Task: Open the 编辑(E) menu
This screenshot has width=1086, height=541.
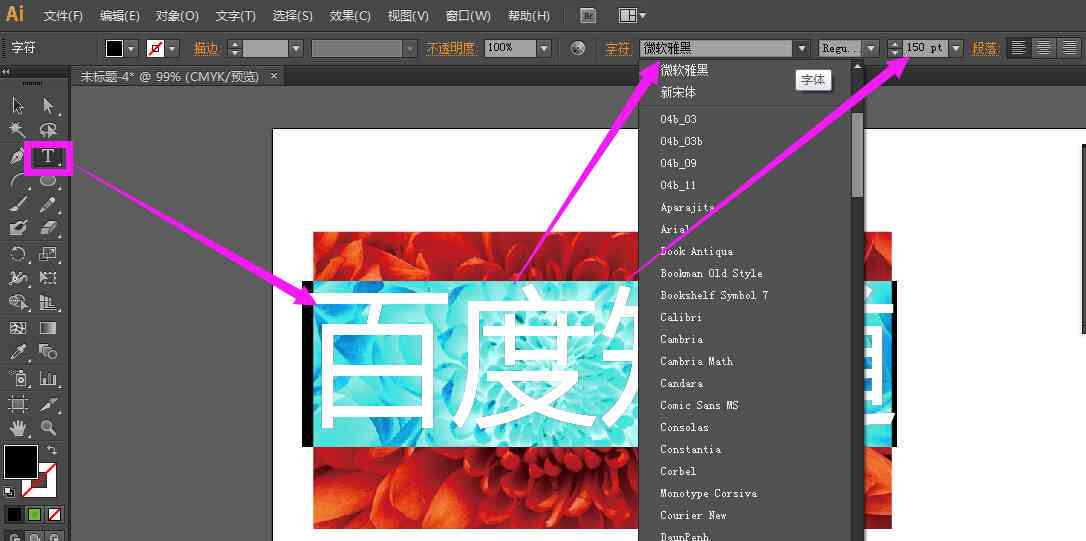Action: [x=119, y=15]
